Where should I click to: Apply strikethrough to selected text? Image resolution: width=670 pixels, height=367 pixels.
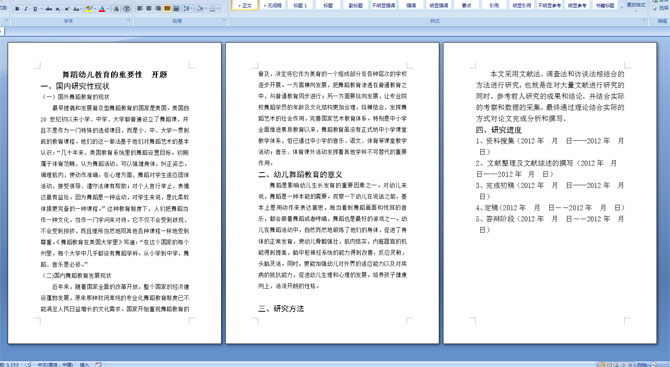pos(49,9)
